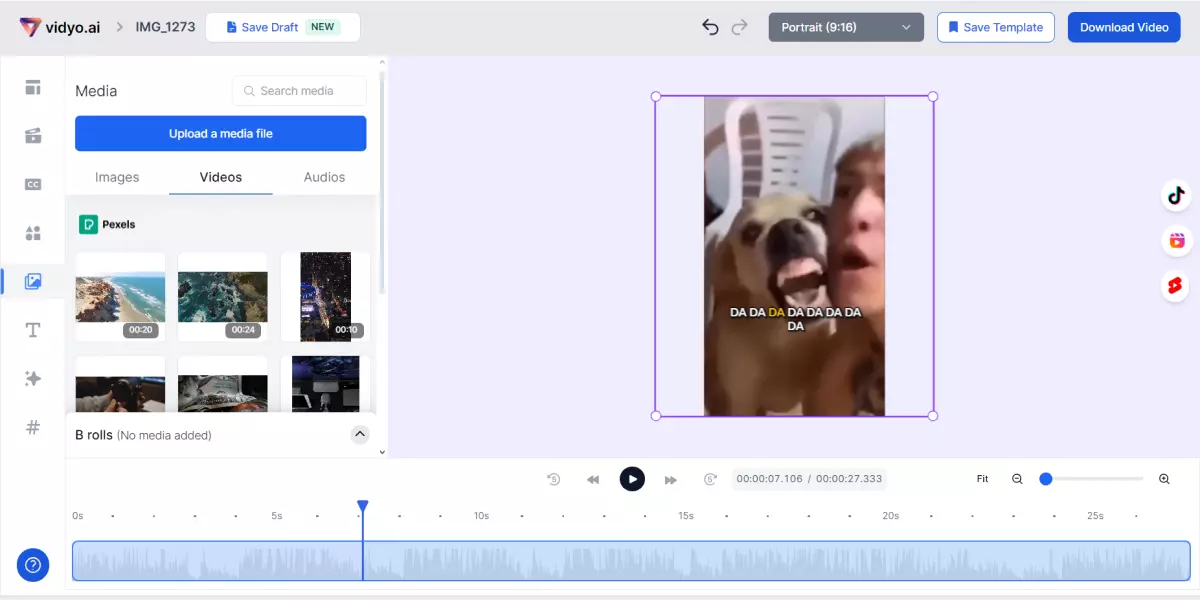Click the undo arrow icon
Image resolution: width=1200 pixels, height=600 pixels.
[710, 27]
